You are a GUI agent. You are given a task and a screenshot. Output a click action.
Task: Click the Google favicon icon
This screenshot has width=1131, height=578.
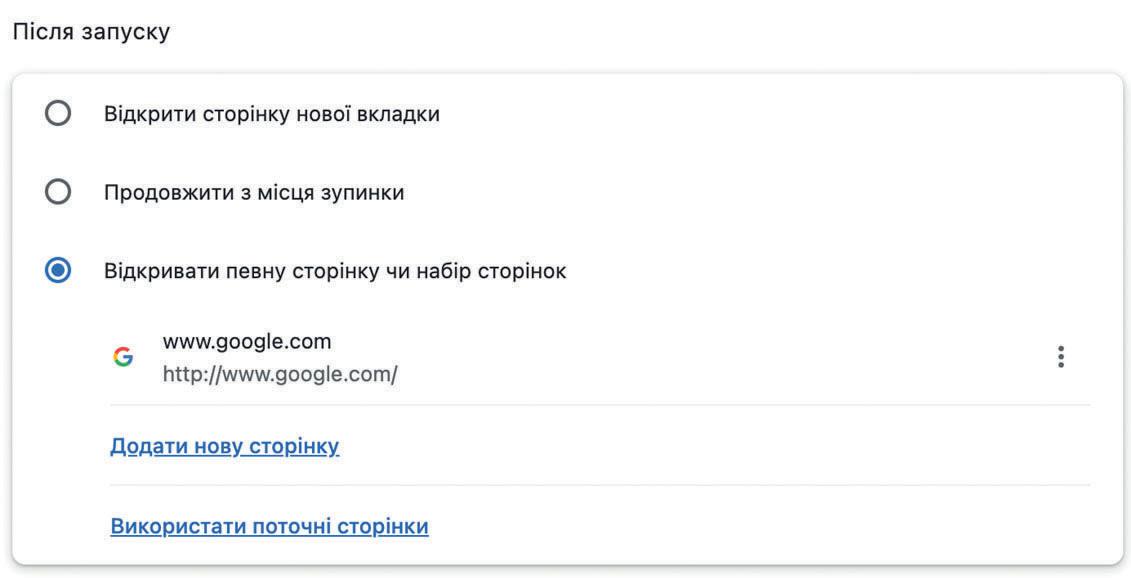123,357
